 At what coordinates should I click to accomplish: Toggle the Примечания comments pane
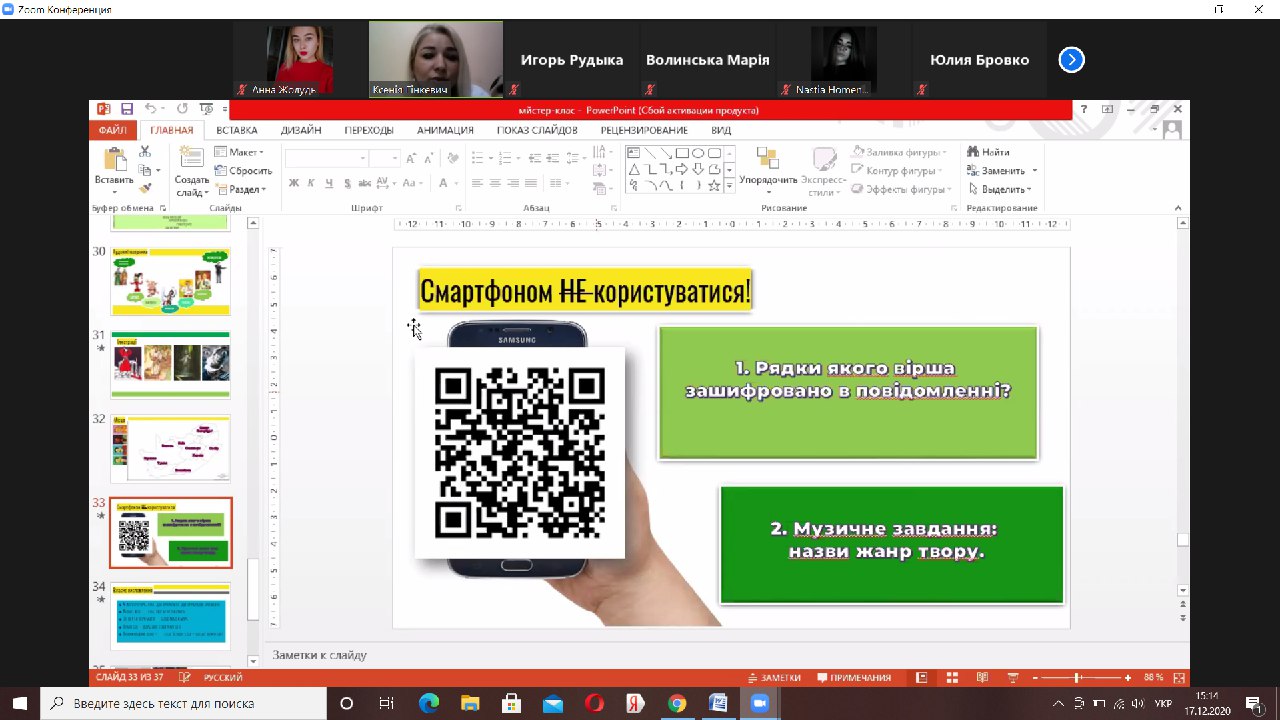pos(854,678)
